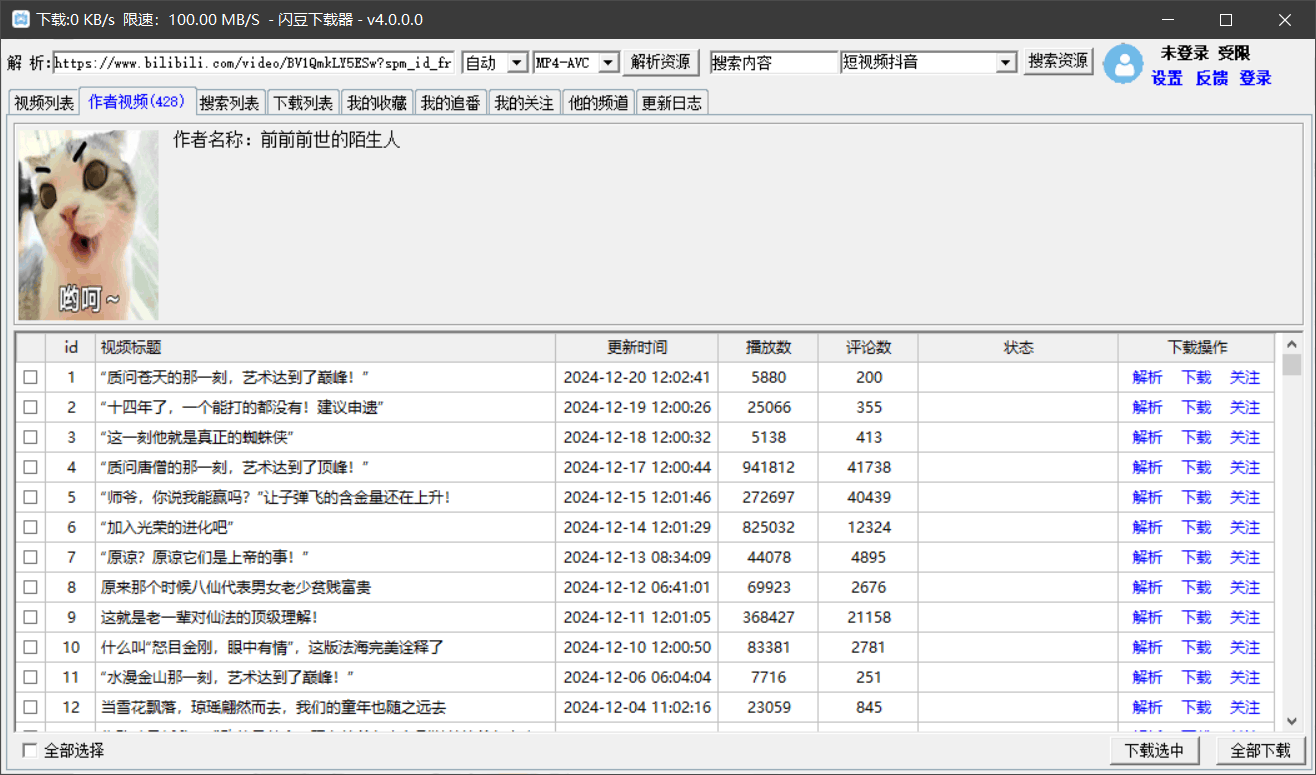Image resolution: width=1316 pixels, height=775 pixels.
Task: Show the 他的频道 tab
Action: click(x=599, y=103)
